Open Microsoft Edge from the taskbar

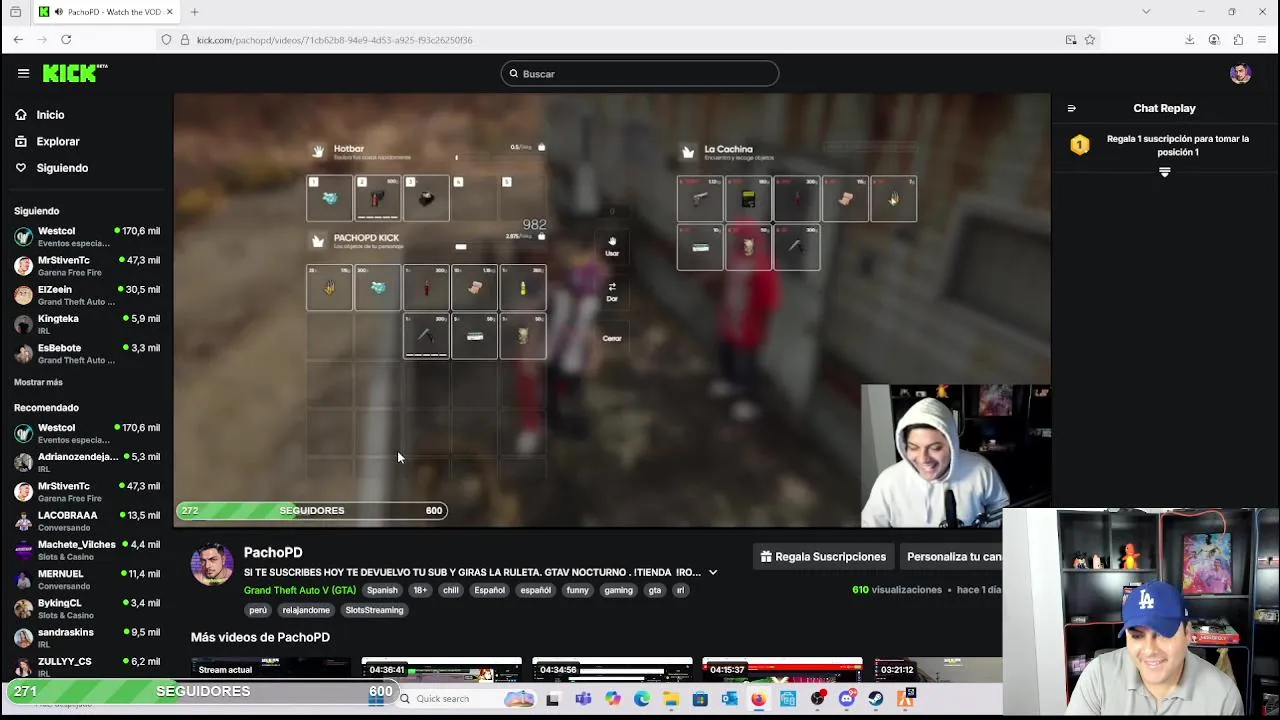[641, 699]
